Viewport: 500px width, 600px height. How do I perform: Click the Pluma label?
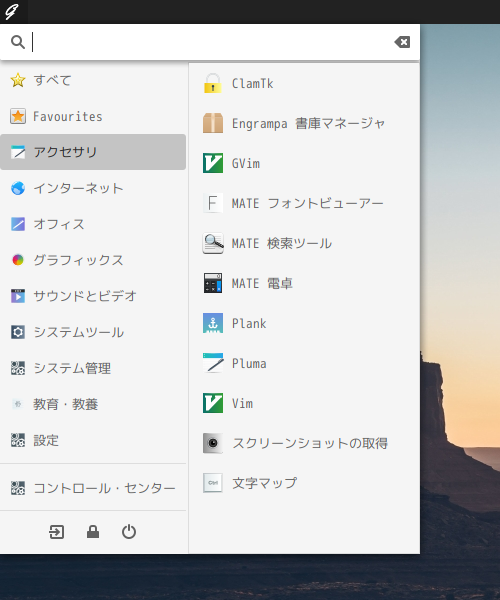pos(249,363)
